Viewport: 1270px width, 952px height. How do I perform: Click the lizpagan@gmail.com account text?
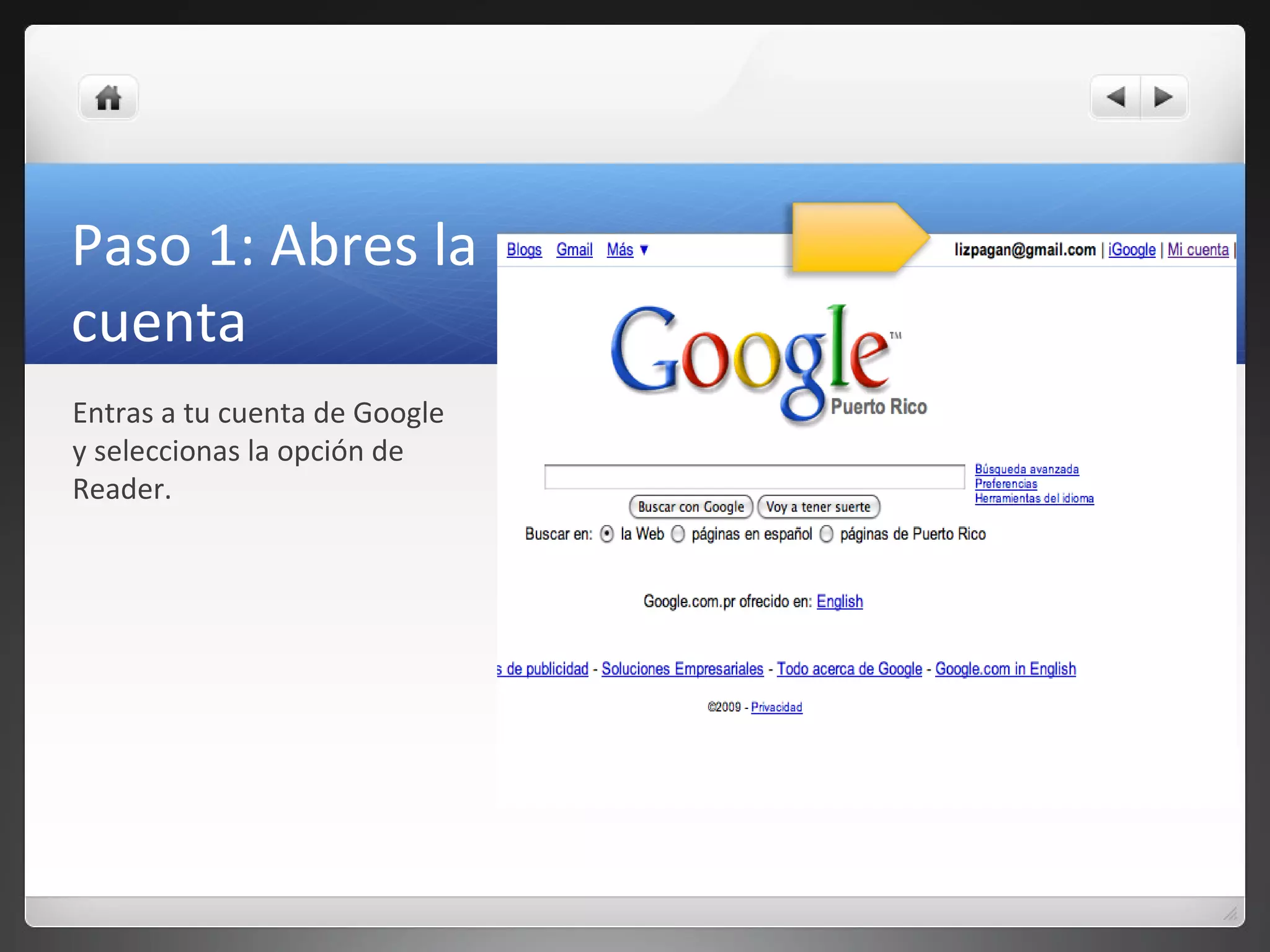click(1025, 250)
